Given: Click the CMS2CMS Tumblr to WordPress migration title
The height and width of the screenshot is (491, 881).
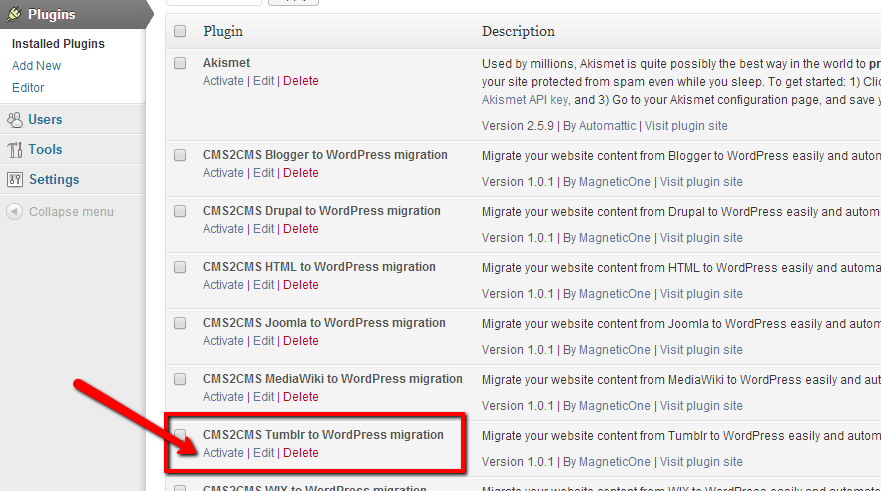Looking at the screenshot, I should tap(323, 435).
